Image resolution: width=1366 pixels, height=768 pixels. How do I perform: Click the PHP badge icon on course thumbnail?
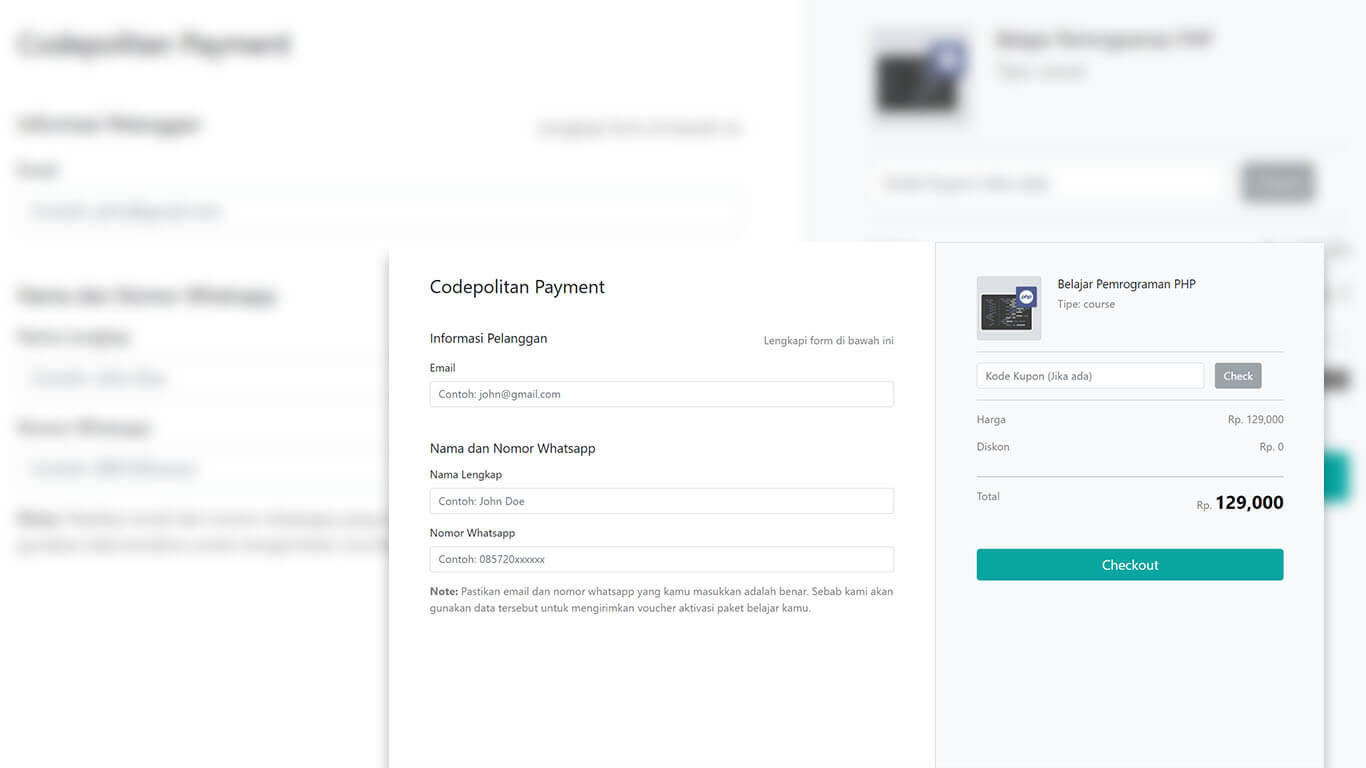tap(1026, 297)
